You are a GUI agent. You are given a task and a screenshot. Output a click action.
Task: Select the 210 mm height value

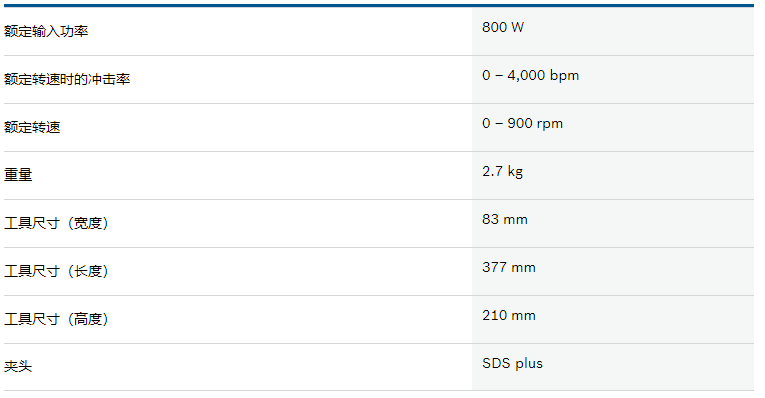click(x=509, y=316)
